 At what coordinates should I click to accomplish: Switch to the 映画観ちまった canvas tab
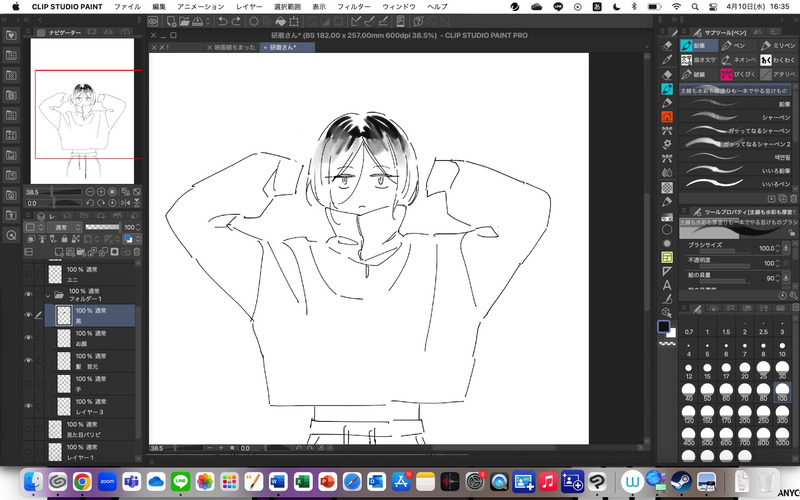click(231, 47)
